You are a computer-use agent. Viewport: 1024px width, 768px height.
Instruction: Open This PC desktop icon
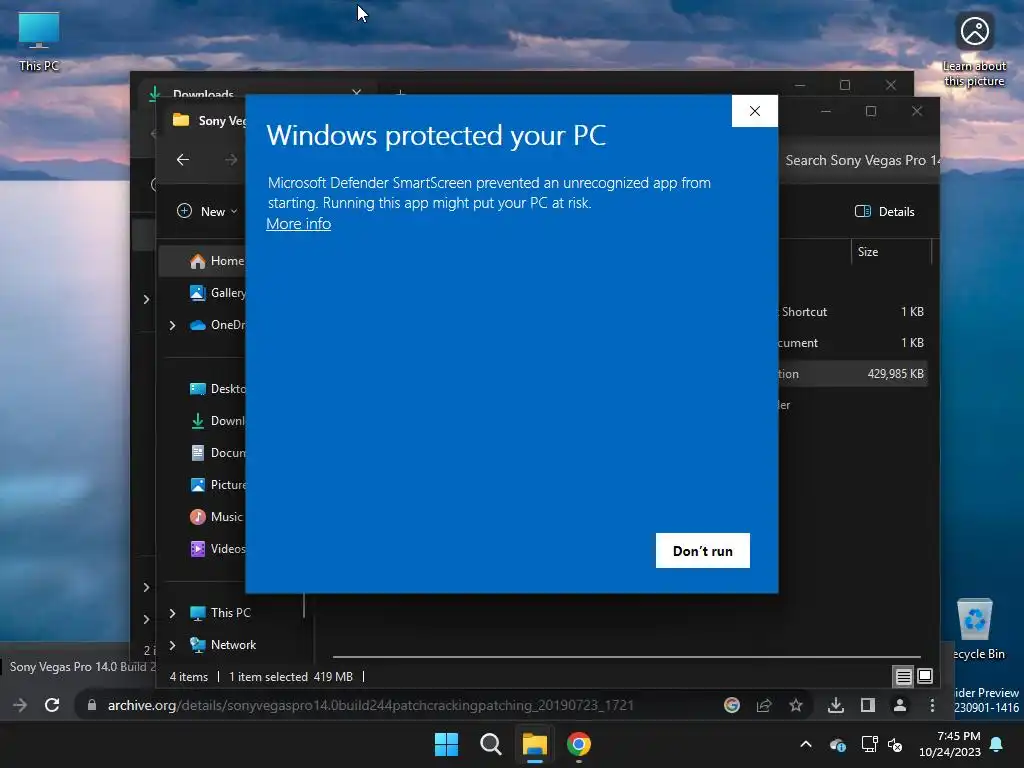[39, 42]
